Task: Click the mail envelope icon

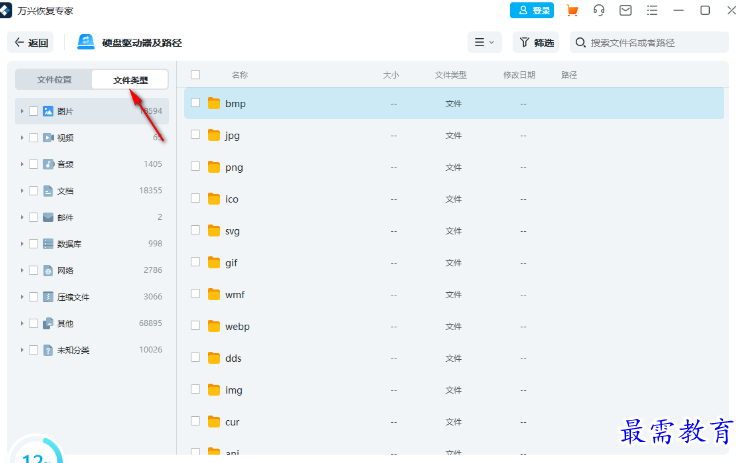Action: [625, 10]
